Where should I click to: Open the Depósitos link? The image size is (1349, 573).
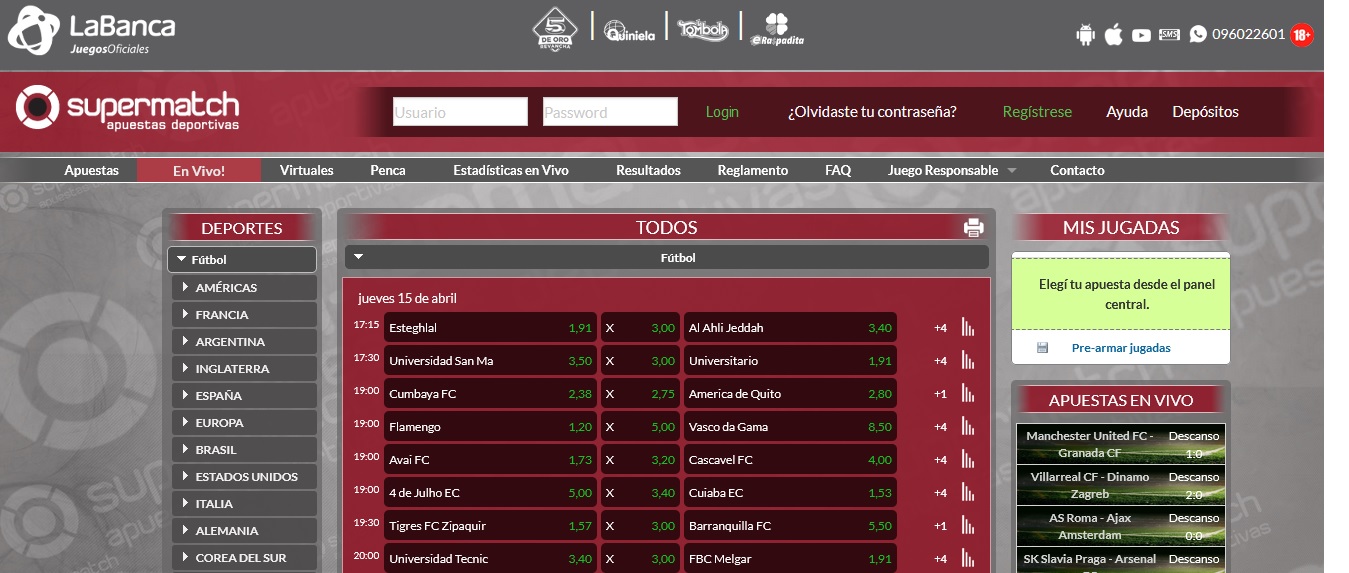[1205, 112]
